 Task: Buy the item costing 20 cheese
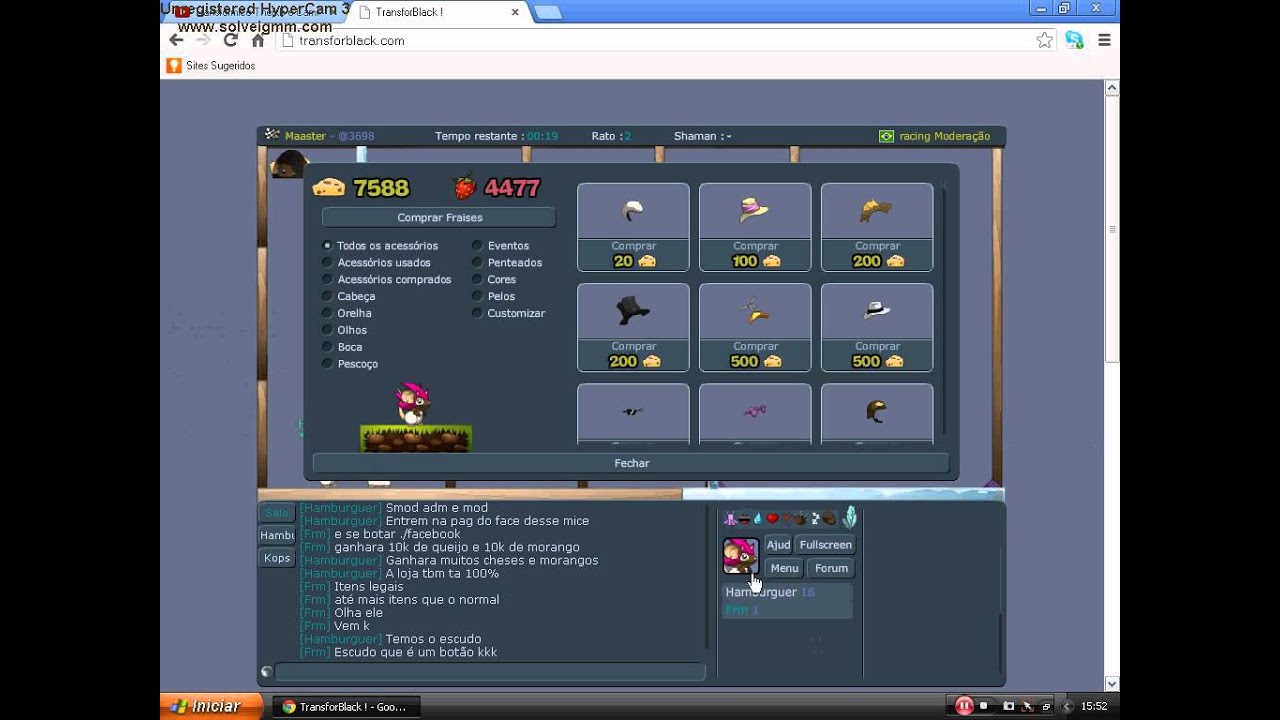[x=633, y=254]
